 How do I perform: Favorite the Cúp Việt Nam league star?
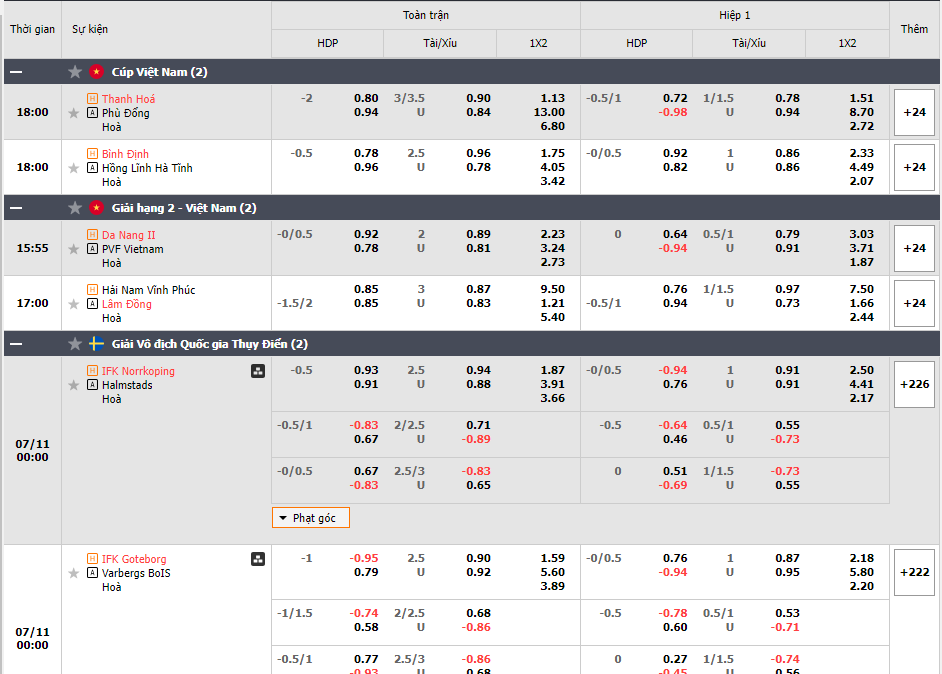[x=75, y=72]
